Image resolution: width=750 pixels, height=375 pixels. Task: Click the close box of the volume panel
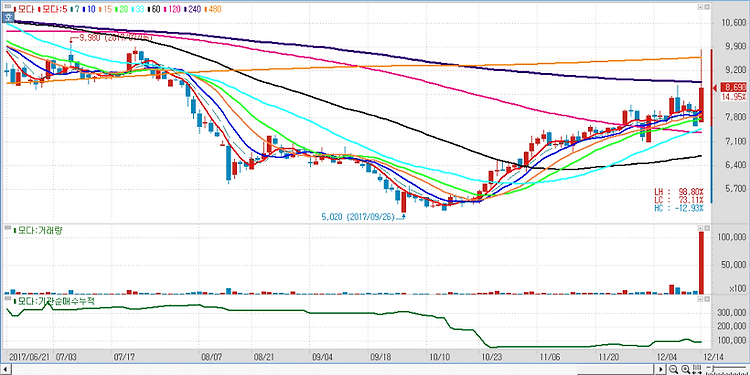click(707, 228)
